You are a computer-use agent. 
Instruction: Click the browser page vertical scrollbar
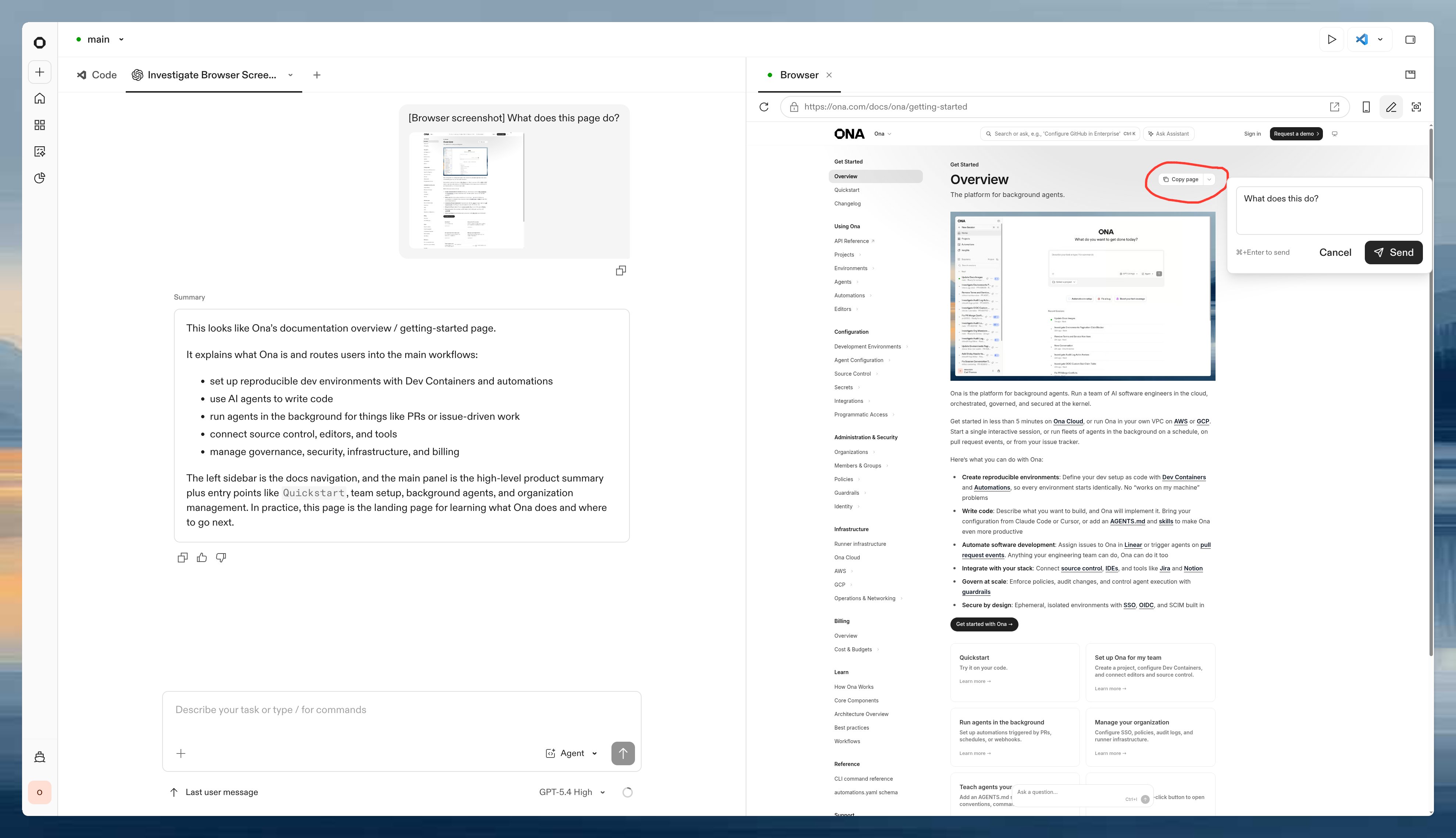pos(1431,391)
